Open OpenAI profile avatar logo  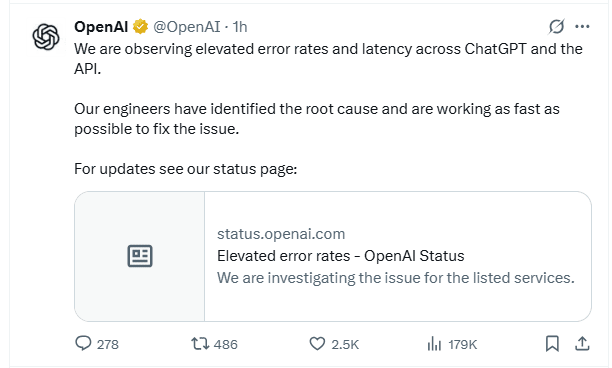[x=46, y=37]
